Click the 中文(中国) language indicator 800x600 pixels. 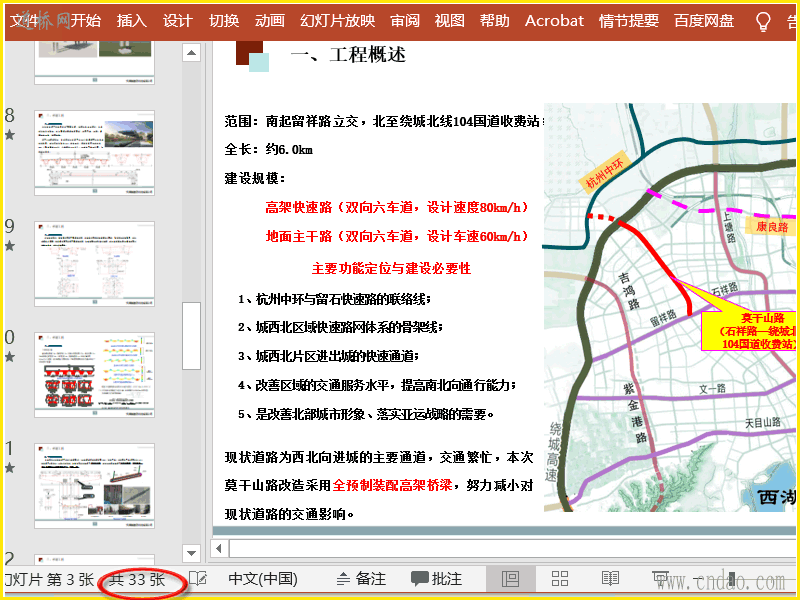[263, 579]
